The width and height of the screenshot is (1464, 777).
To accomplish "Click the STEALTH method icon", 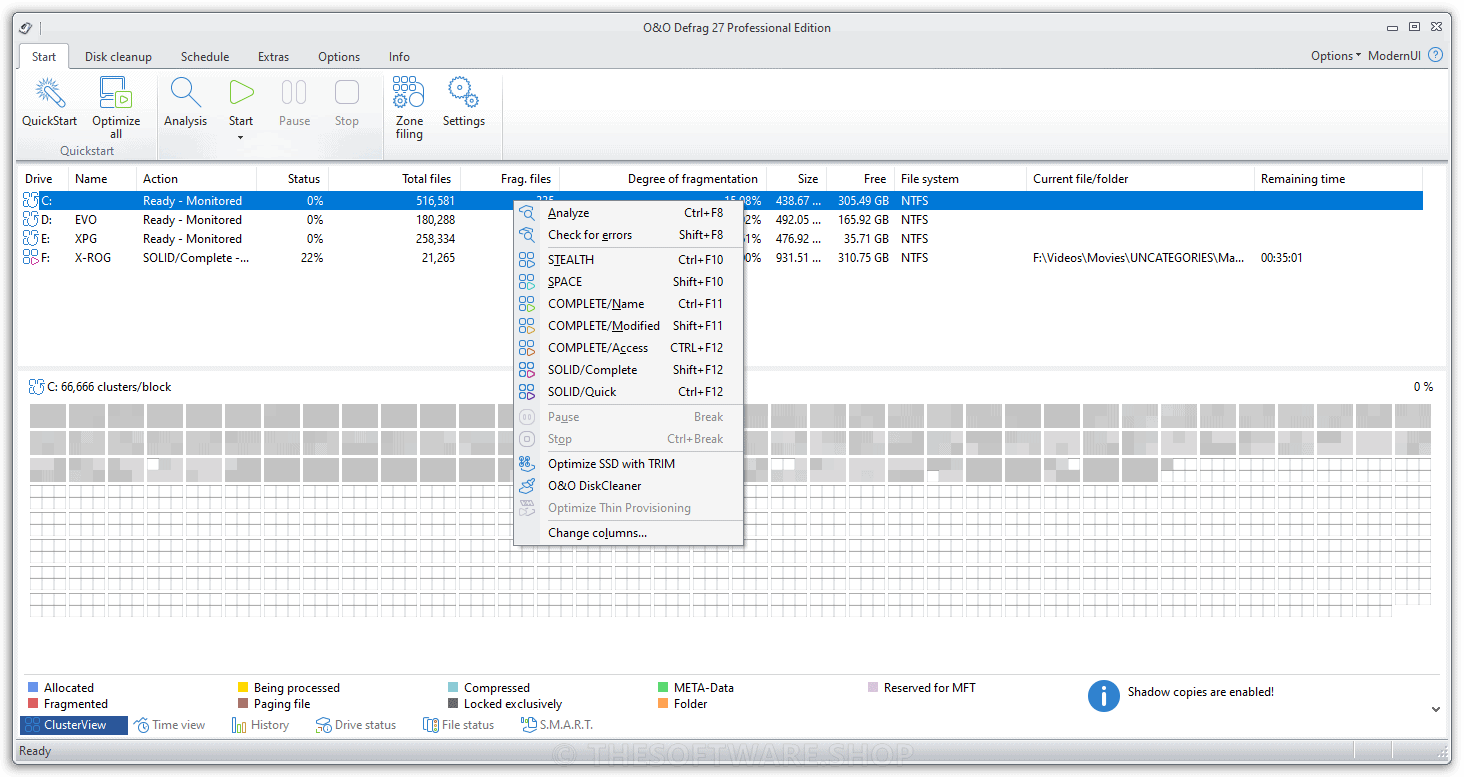I will tap(527, 260).
